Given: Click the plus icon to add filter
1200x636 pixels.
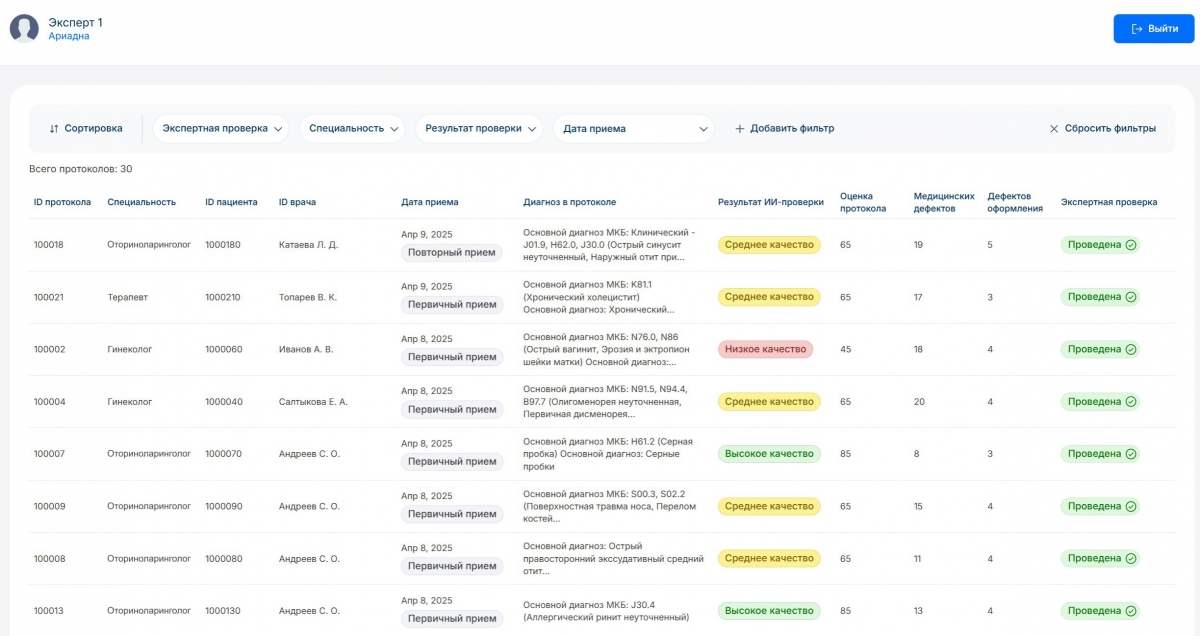Looking at the screenshot, I should click(x=740, y=129).
